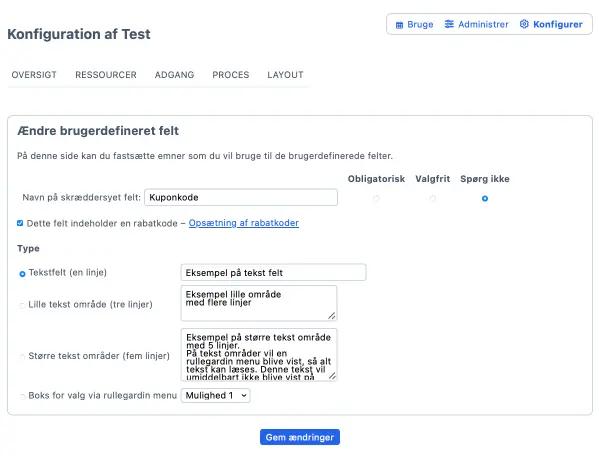Choose Tekstfelt (en linje) type
Image resolution: width=599 pixels, height=456 pixels.
click(22, 274)
